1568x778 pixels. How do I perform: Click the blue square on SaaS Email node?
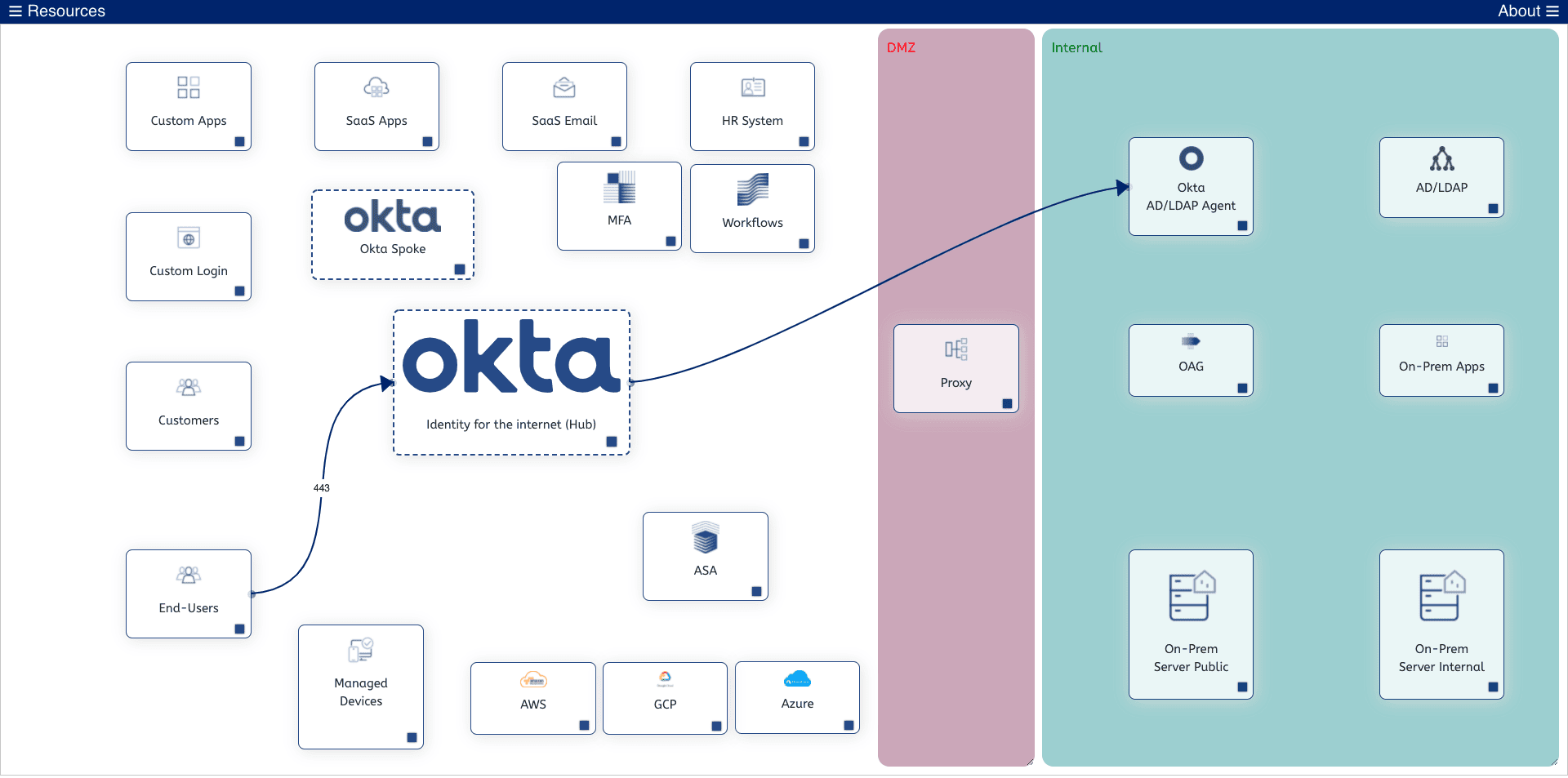tap(617, 141)
